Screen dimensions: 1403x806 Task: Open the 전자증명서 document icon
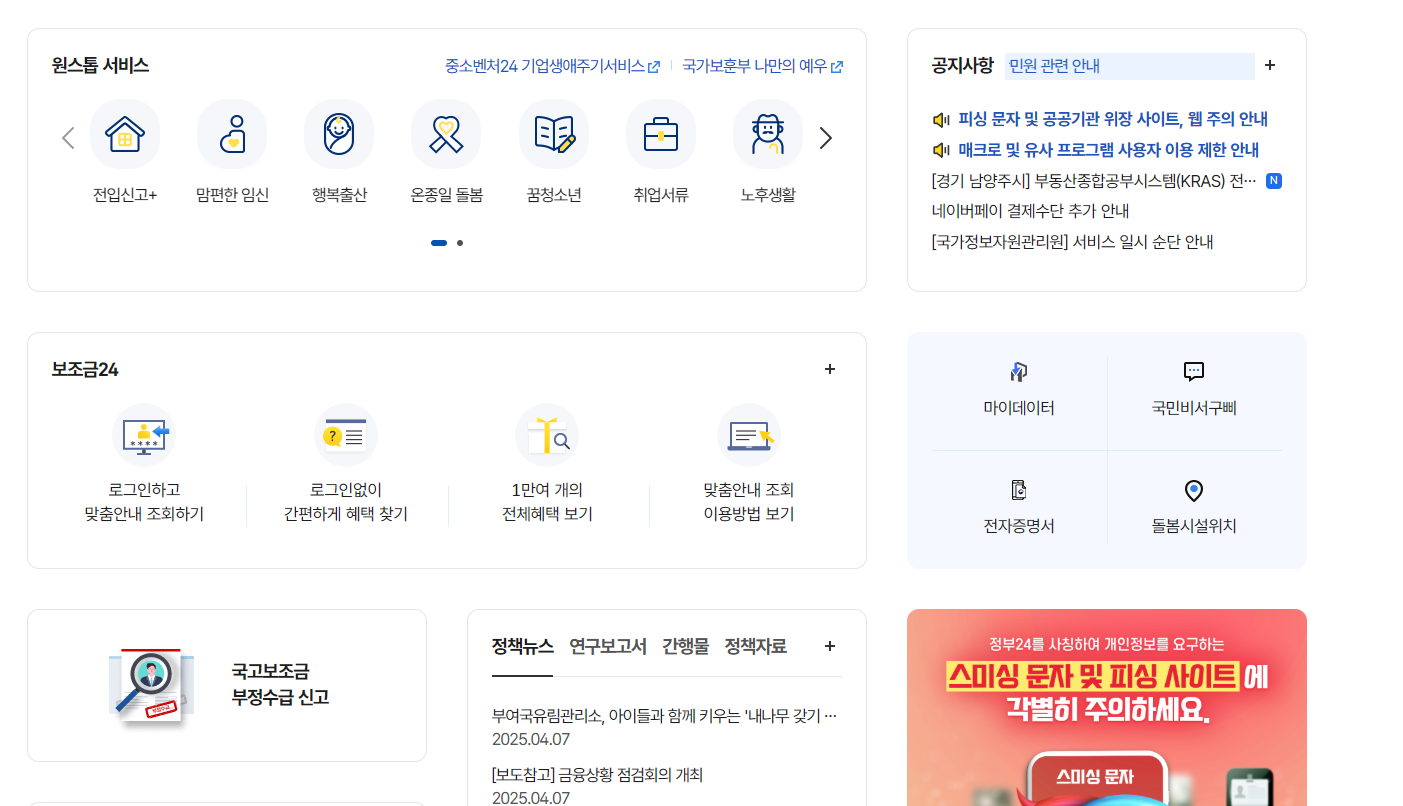pyautogui.click(x=1019, y=490)
